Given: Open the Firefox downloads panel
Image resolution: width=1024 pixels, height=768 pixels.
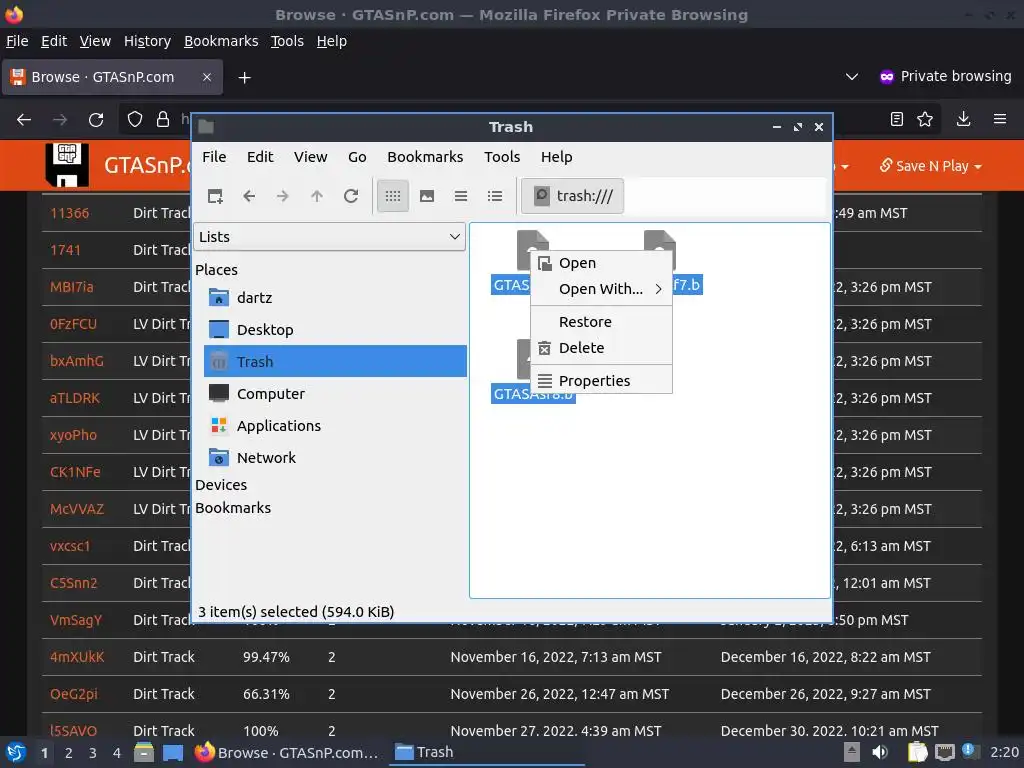Looking at the screenshot, I should [963, 120].
